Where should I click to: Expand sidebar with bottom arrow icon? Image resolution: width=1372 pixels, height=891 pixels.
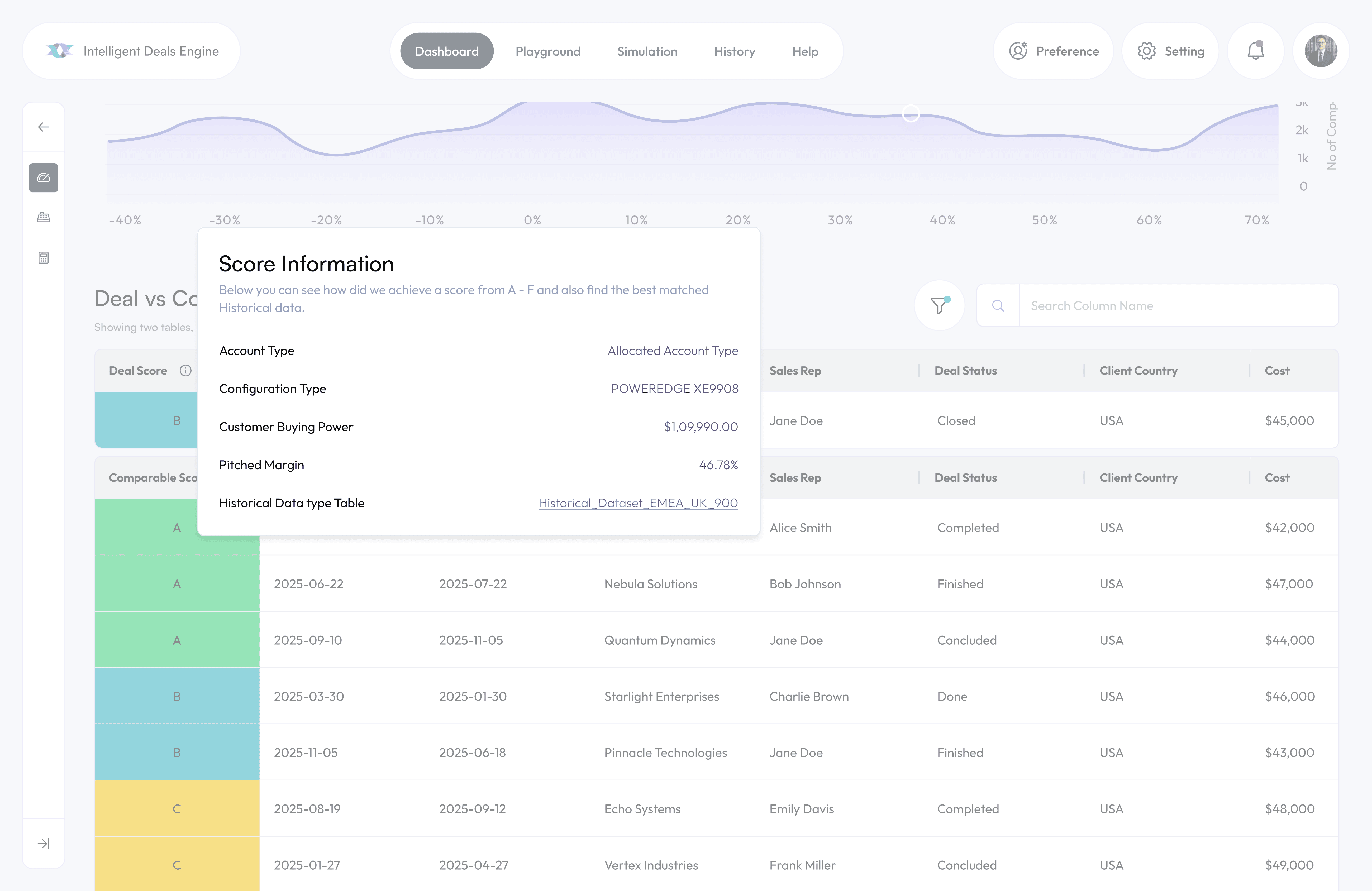43,843
